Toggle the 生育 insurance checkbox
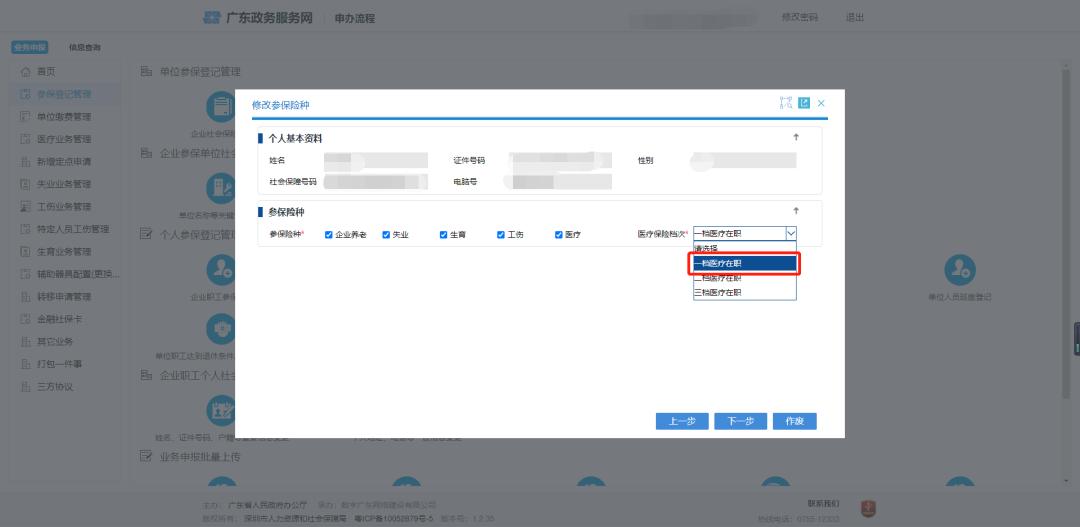The height and width of the screenshot is (527, 1080). (x=443, y=234)
